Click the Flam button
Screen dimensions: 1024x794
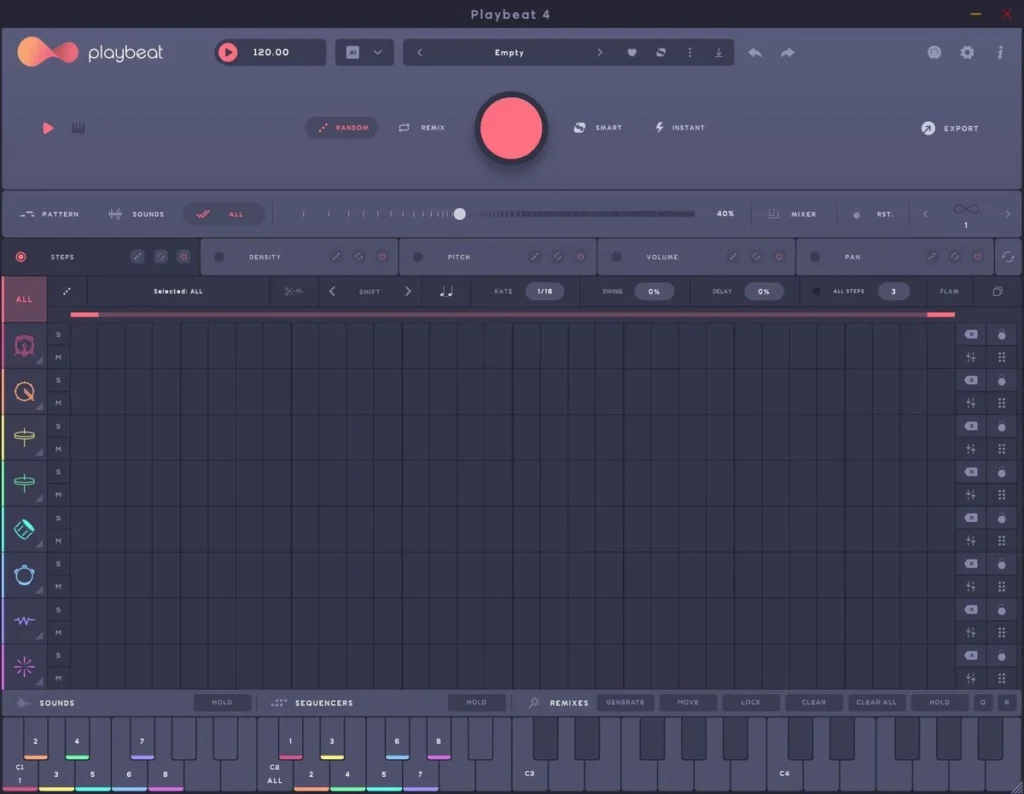point(950,291)
